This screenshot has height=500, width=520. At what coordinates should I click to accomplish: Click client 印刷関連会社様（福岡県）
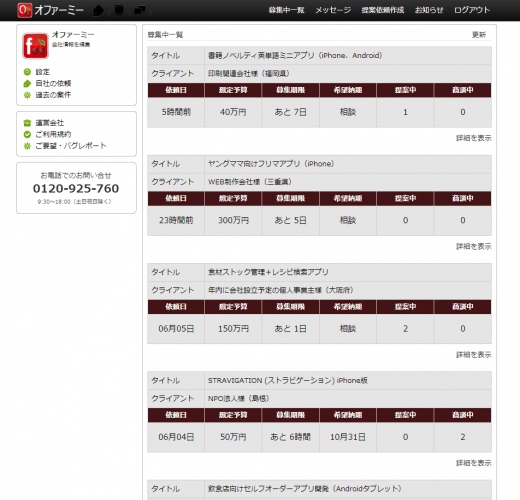[x=249, y=74]
